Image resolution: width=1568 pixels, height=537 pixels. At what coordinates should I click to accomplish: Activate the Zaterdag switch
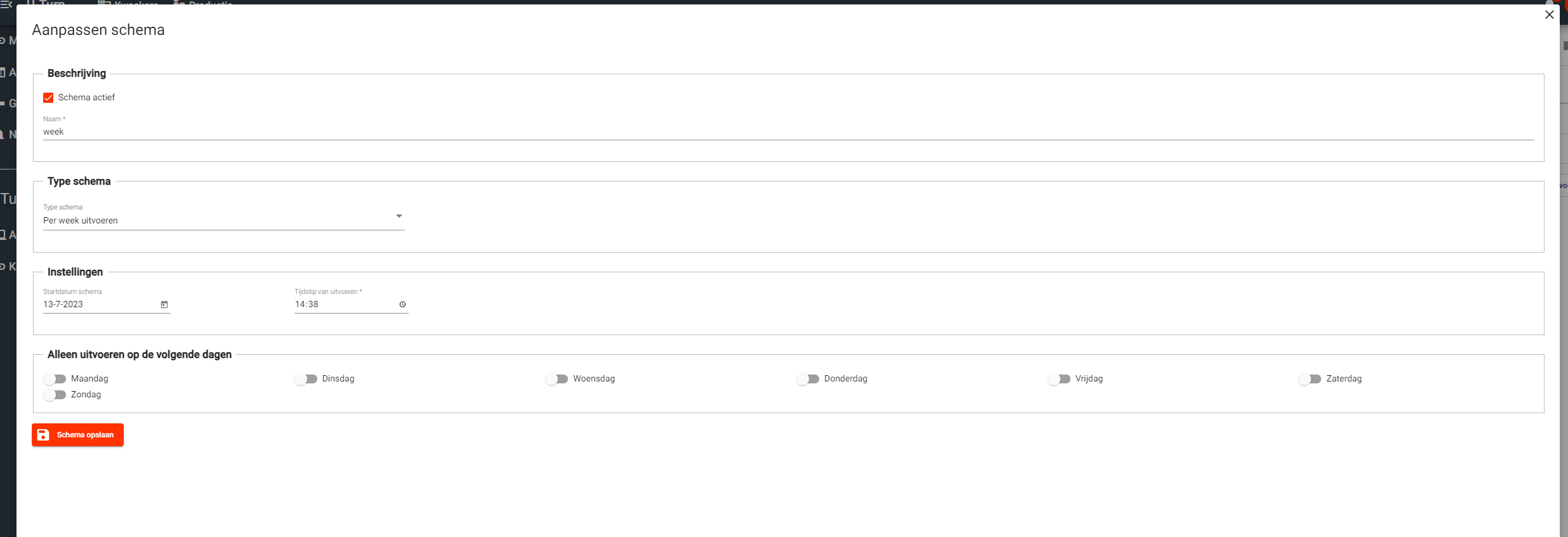click(x=1310, y=379)
